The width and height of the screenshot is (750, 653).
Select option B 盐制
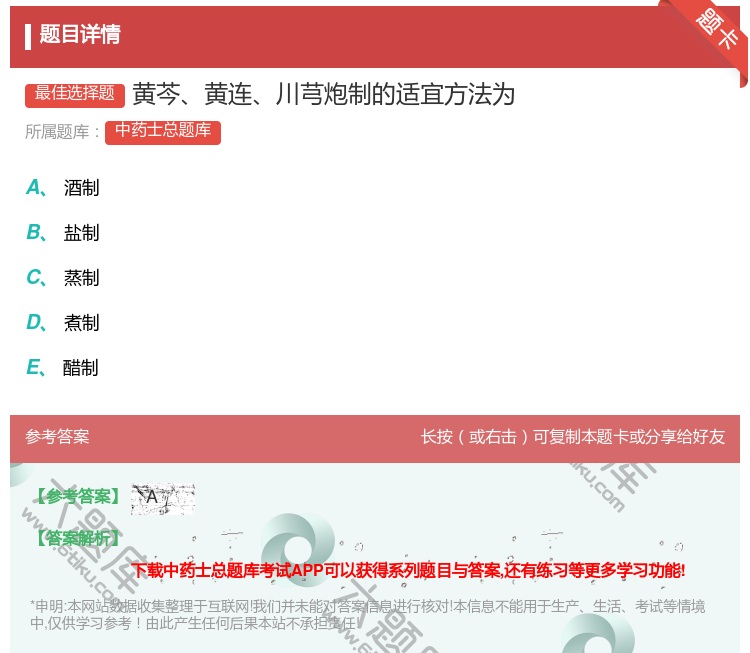pyautogui.click(x=63, y=232)
